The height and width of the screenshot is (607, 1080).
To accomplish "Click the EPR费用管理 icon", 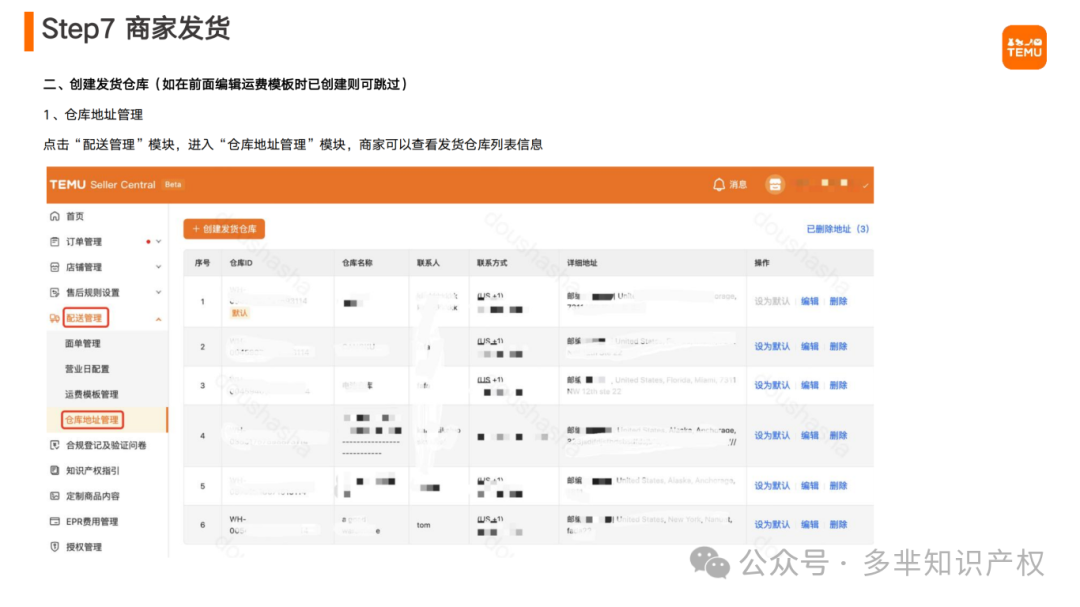I will (54, 522).
